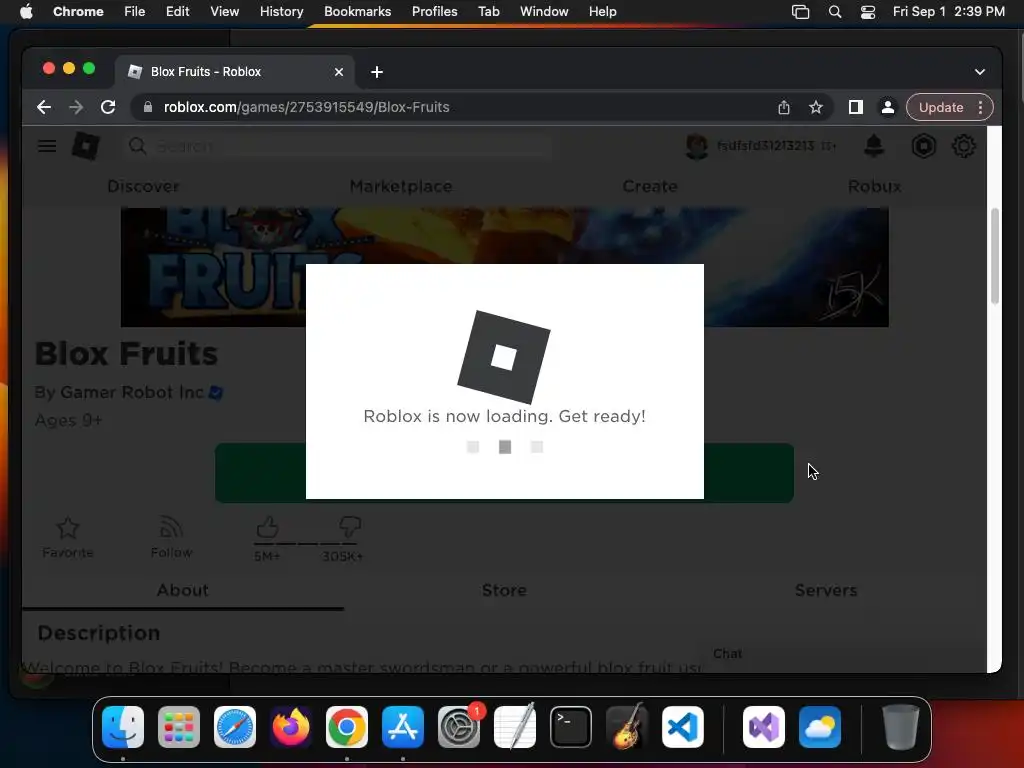This screenshot has height=768, width=1024.
Task: Follow the game
Action: pyautogui.click(x=171, y=537)
